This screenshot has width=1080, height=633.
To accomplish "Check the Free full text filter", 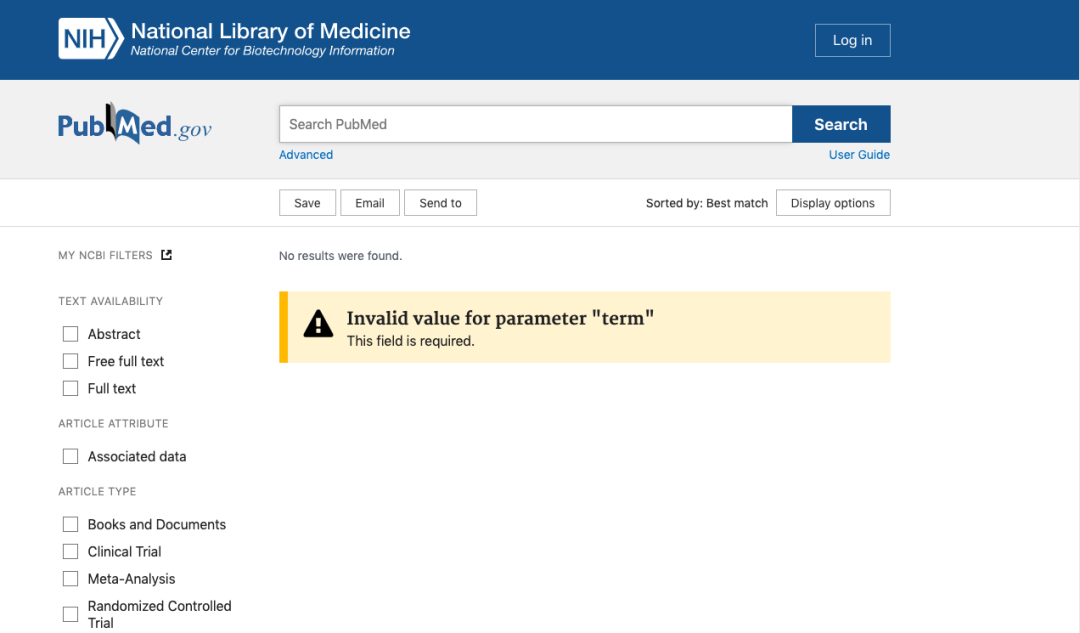I will (x=71, y=361).
